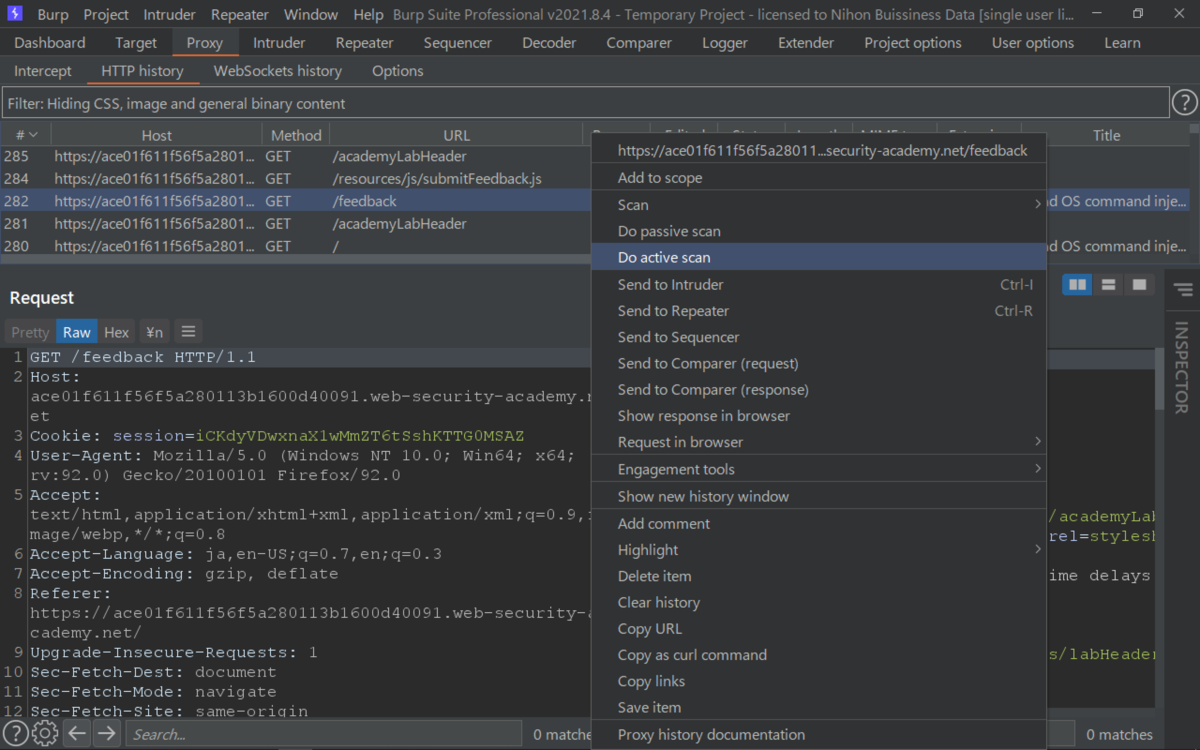
Task: Open the Decoder tab
Action: click(x=549, y=43)
